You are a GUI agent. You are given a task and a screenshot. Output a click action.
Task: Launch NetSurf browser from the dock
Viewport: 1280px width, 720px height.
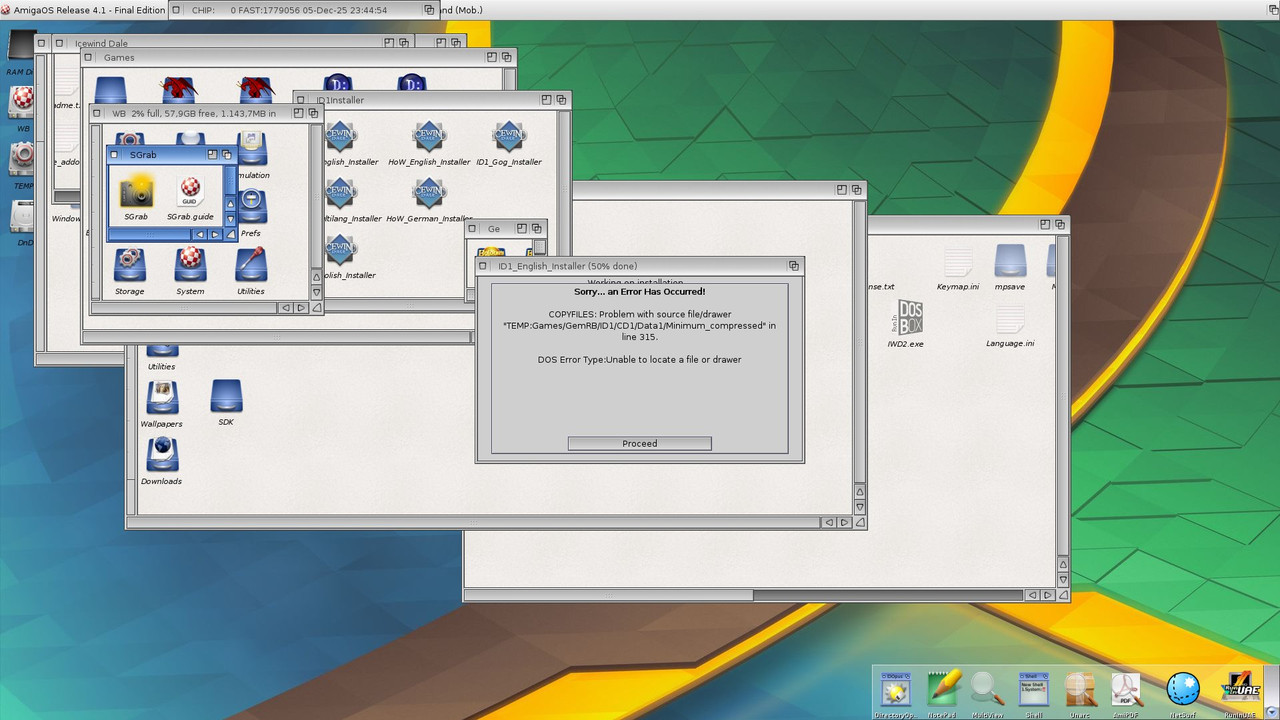tap(1183, 690)
